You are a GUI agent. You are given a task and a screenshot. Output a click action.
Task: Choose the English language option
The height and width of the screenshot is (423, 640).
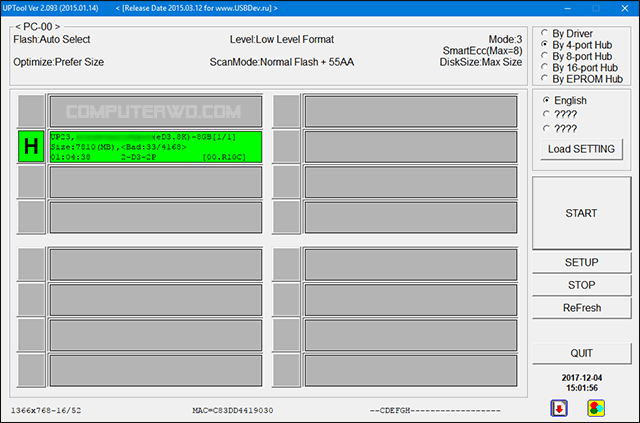coord(564,100)
